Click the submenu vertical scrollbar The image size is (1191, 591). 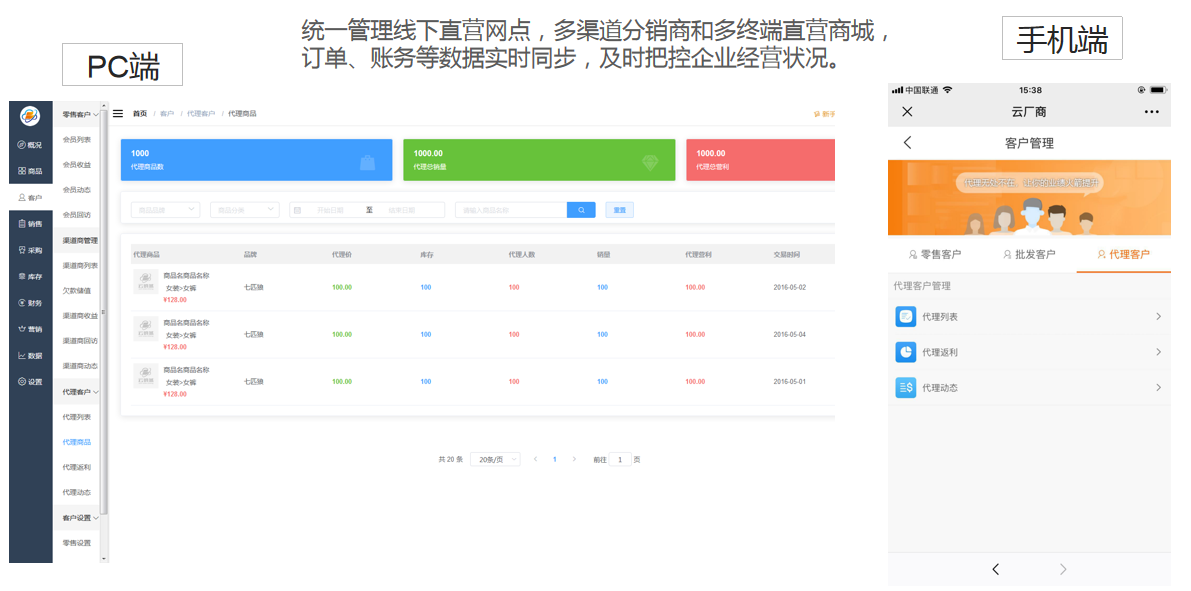point(104,313)
